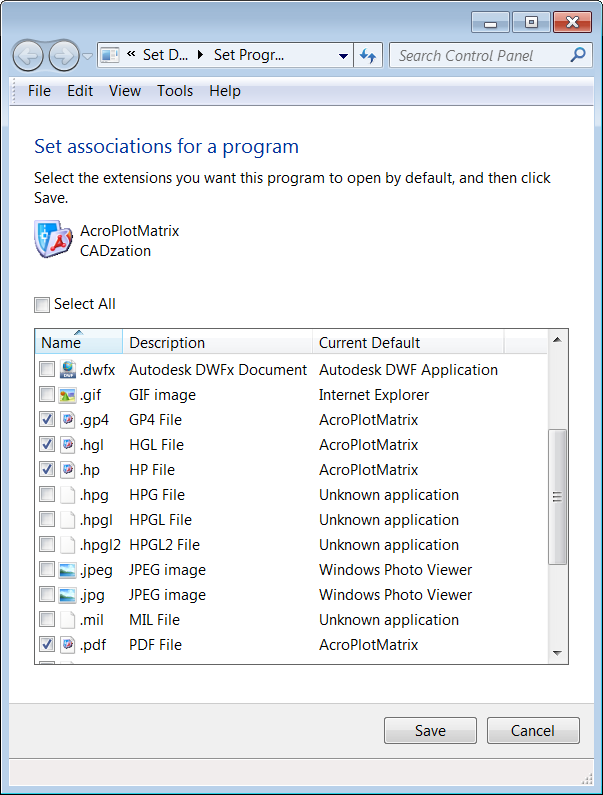Save the file associations
Viewport: 603px width, 795px height.
430,731
